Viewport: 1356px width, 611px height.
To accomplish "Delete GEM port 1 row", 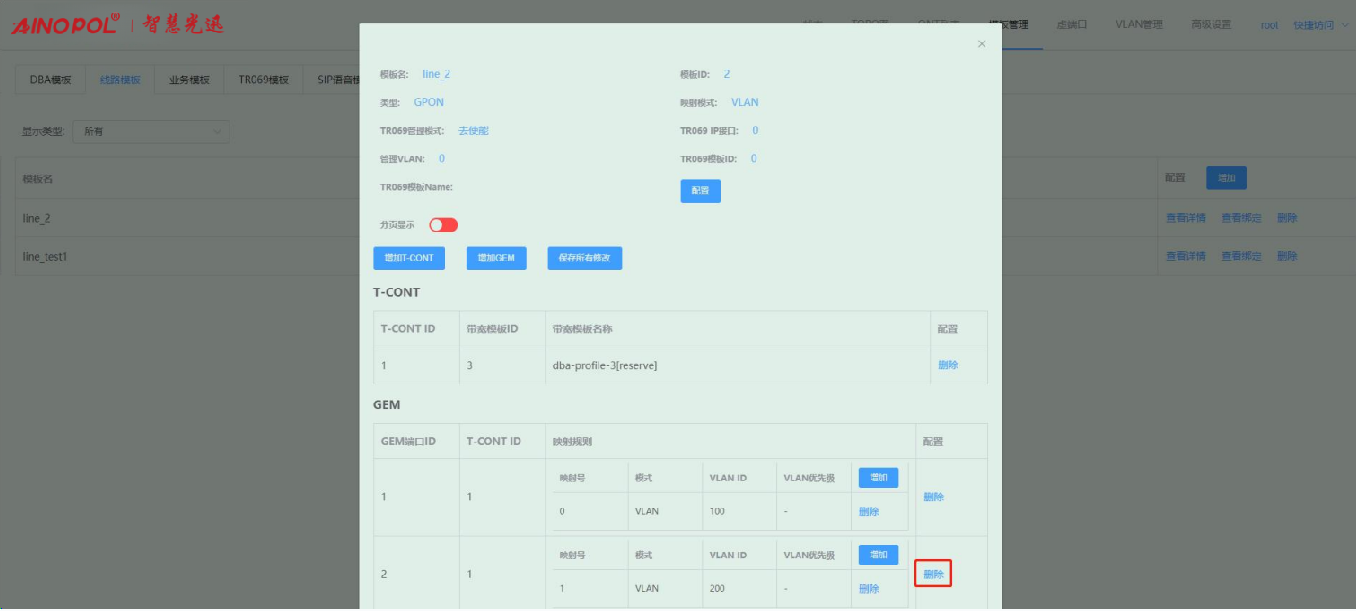I will pos(933,497).
